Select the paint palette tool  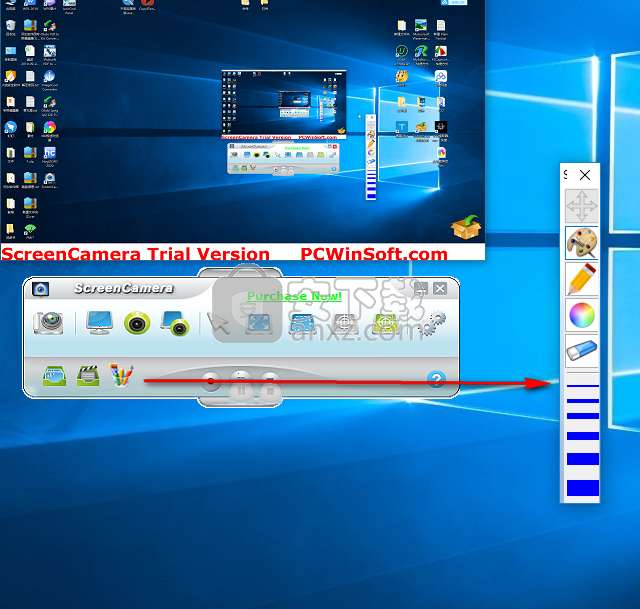tap(582, 243)
